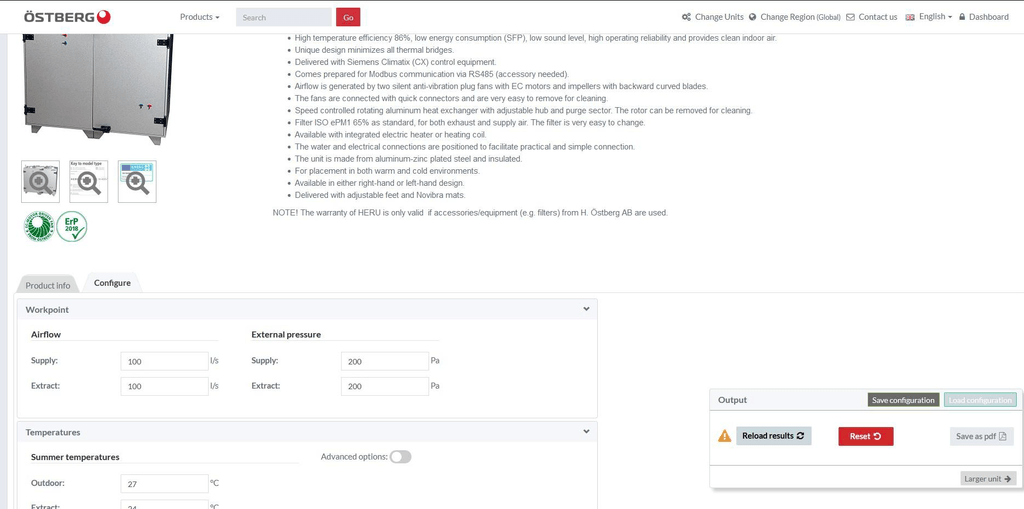Toggle the Advanced options switch
This screenshot has height=509, width=1024.
400,457
